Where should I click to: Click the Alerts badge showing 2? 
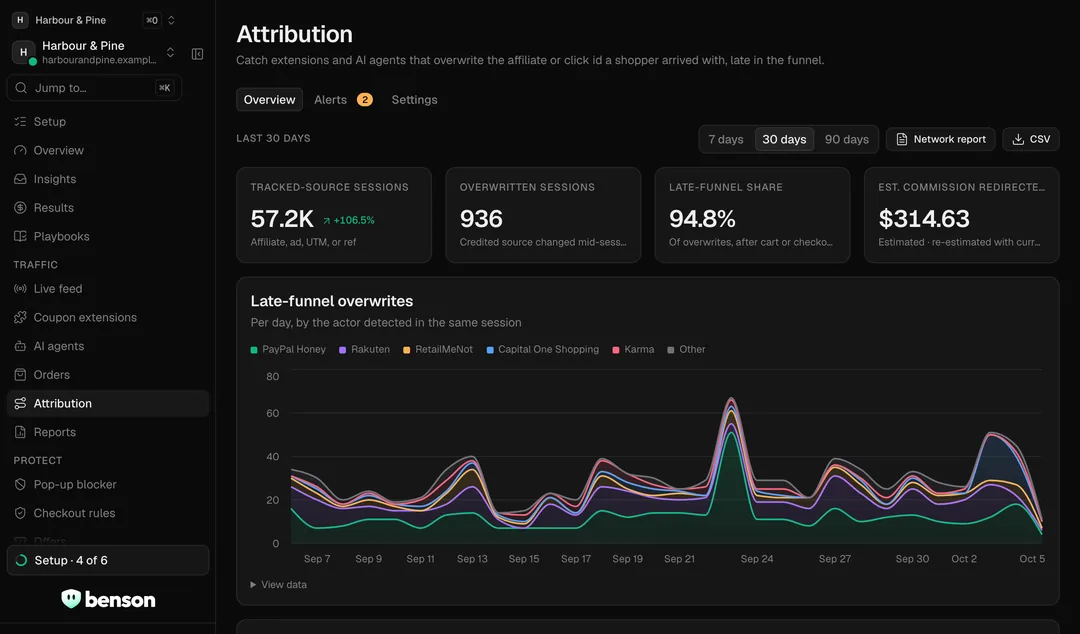pos(364,100)
